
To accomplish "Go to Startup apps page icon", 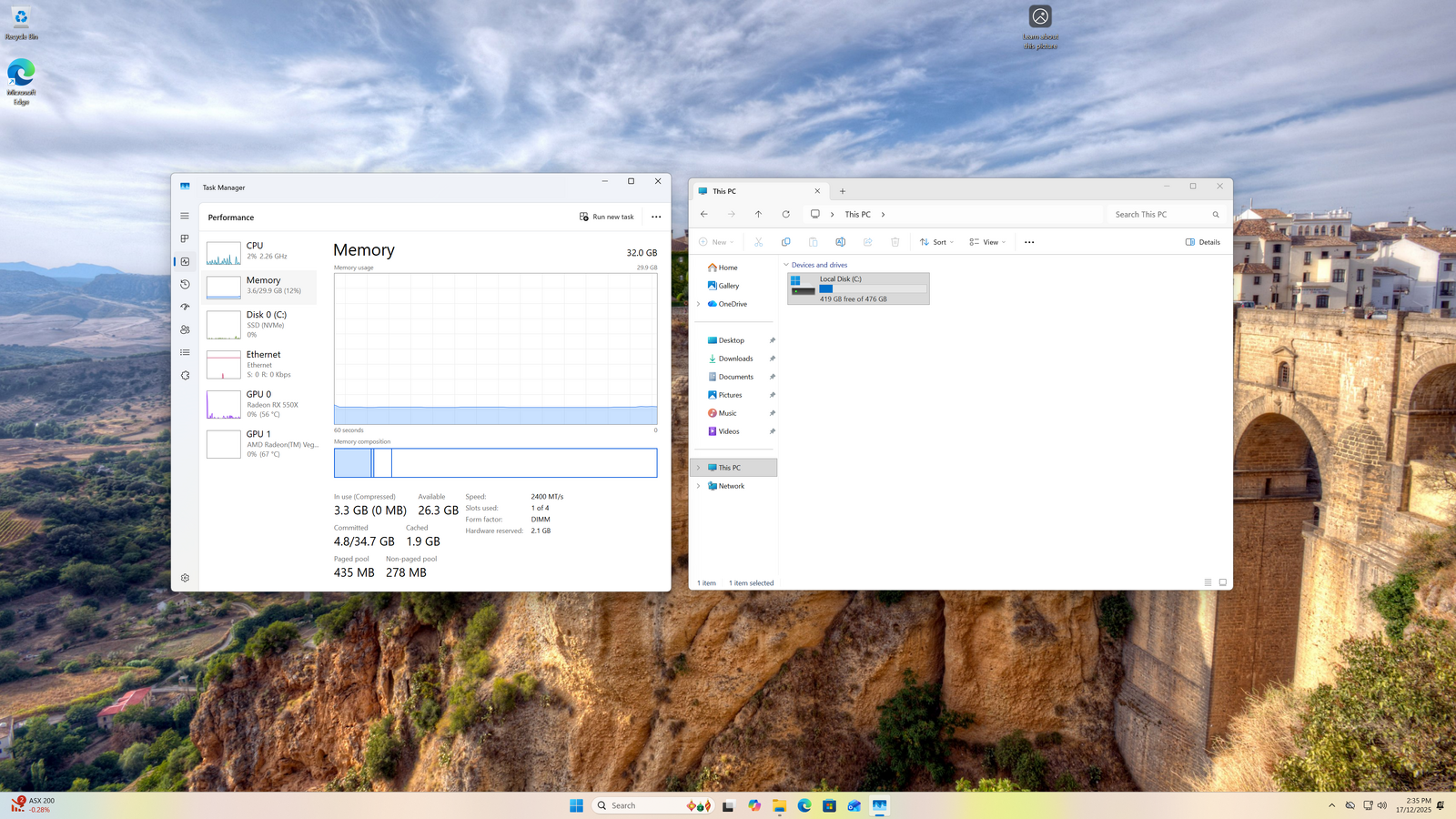I will [185, 307].
